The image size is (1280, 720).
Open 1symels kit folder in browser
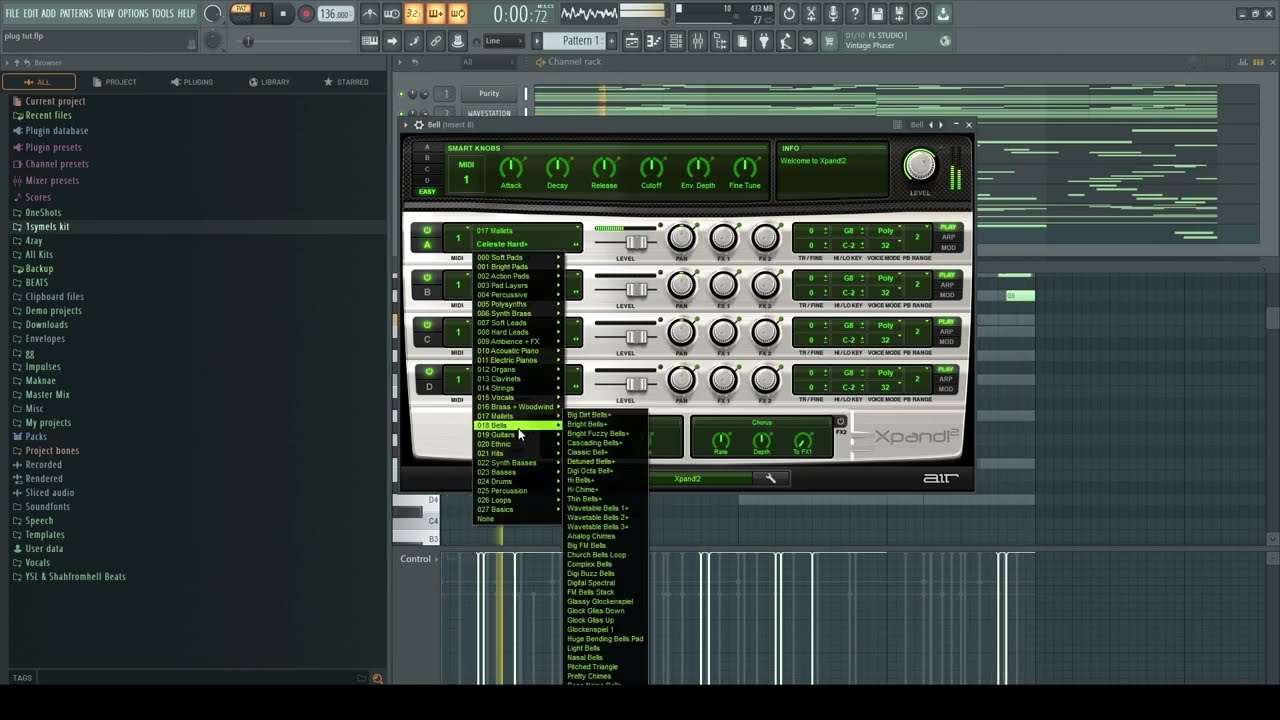pyautogui.click(x=47, y=227)
